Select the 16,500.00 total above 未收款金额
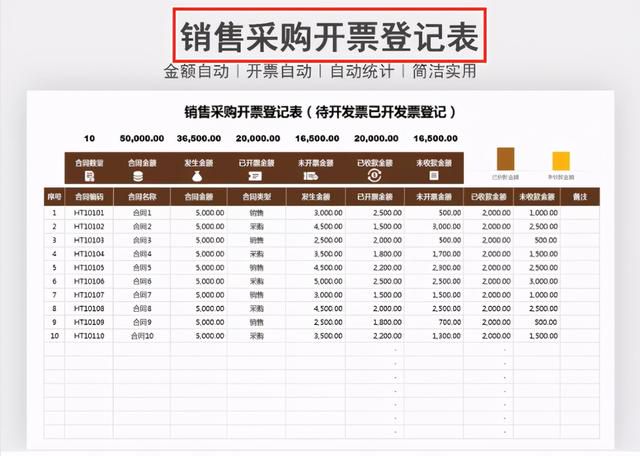640x456 pixels. pyautogui.click(x=436, y=138)
